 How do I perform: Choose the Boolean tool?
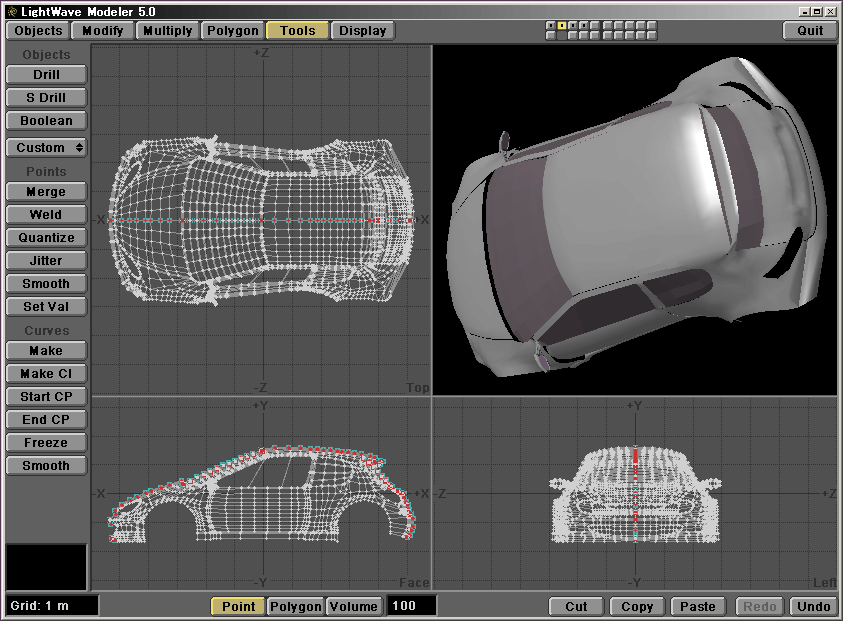click(x=46, y=120)
